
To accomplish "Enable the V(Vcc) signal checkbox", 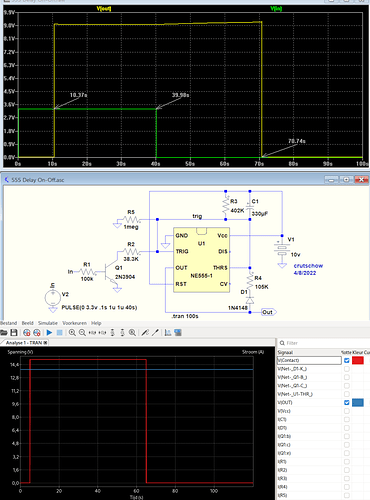I will pos(347,411).
